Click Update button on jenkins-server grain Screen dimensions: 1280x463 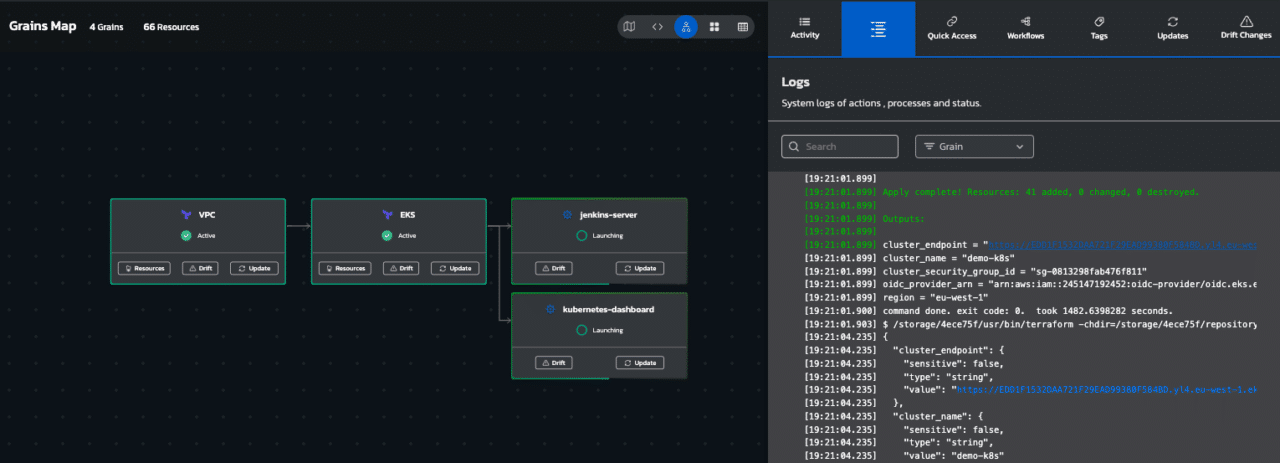pos(639,268)
